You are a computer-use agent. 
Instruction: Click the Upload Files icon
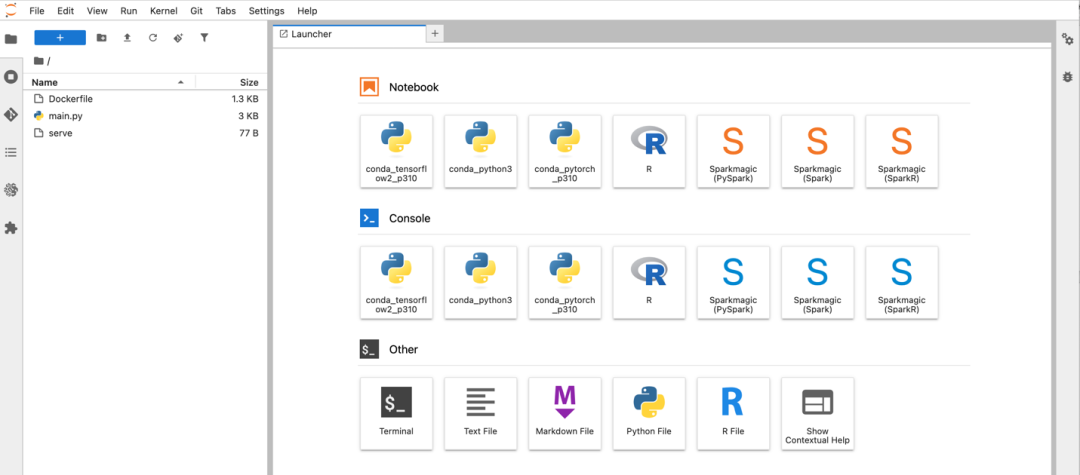127,38
